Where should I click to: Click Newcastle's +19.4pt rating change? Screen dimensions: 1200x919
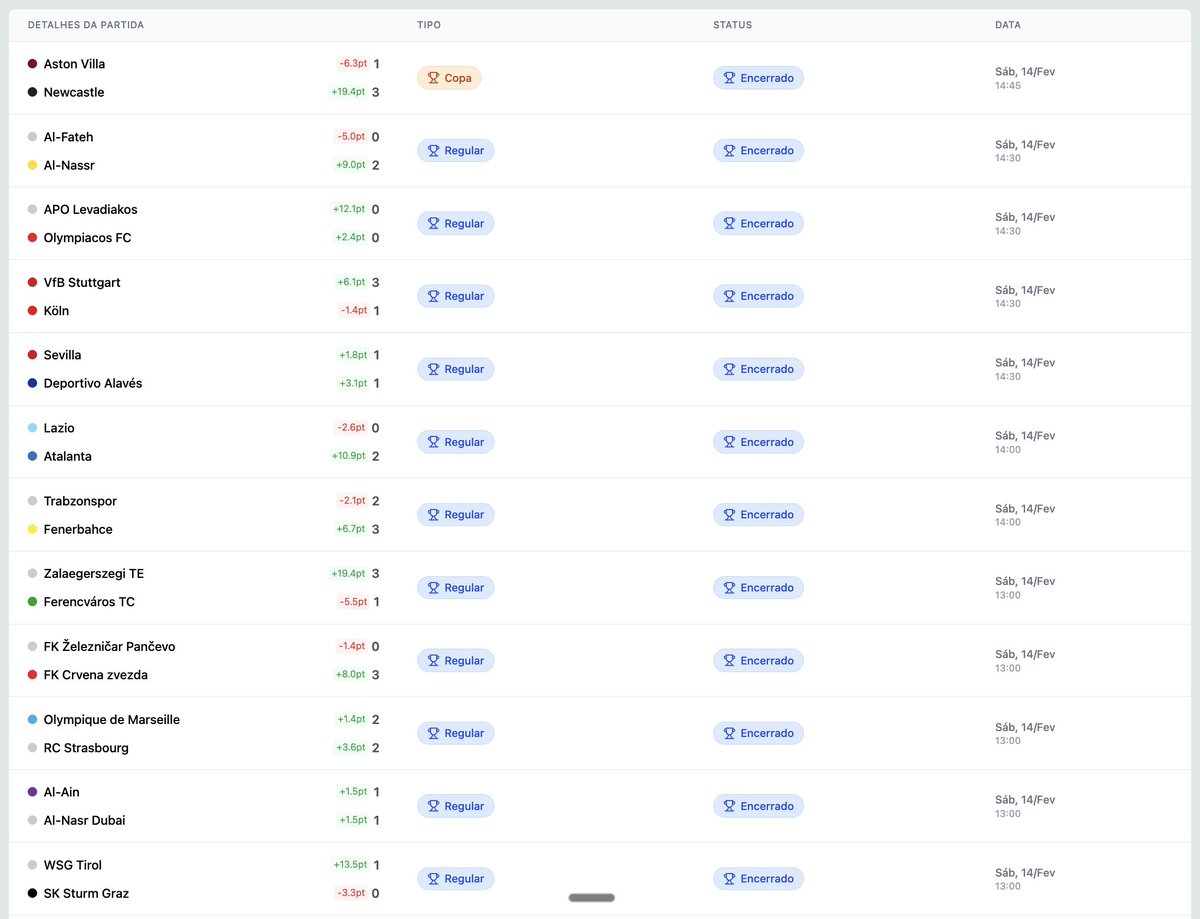(x=348, y=92)
